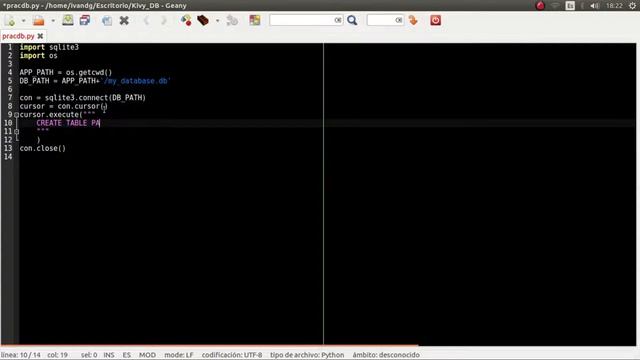Click line number 14 in margin
This screenshot has width=640, height=360.
click(x=8, y=157)
